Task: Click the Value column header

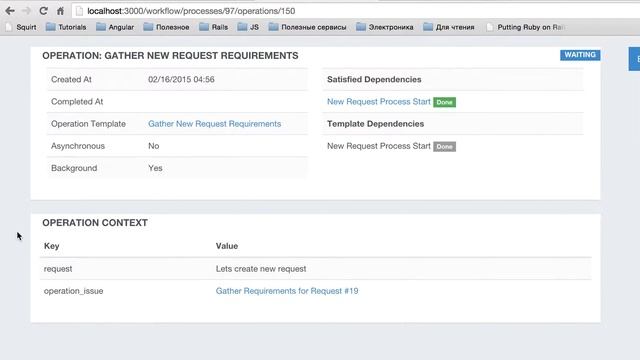Action: pos(227,246)
